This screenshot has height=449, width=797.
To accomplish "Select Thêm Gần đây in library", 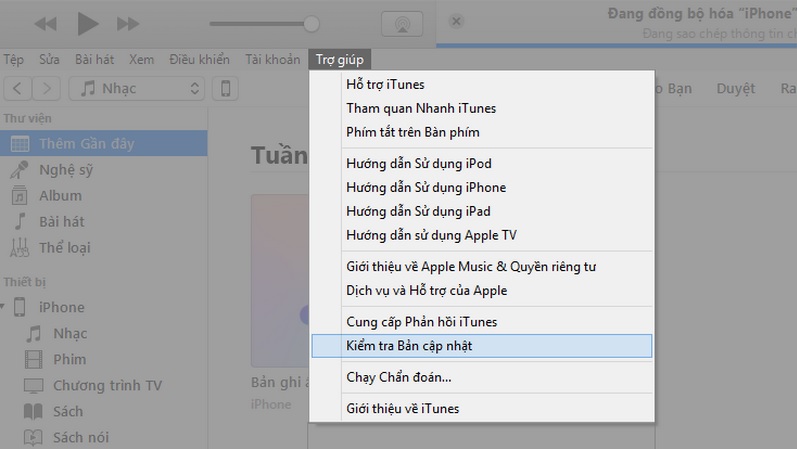I will click(104, 143).
